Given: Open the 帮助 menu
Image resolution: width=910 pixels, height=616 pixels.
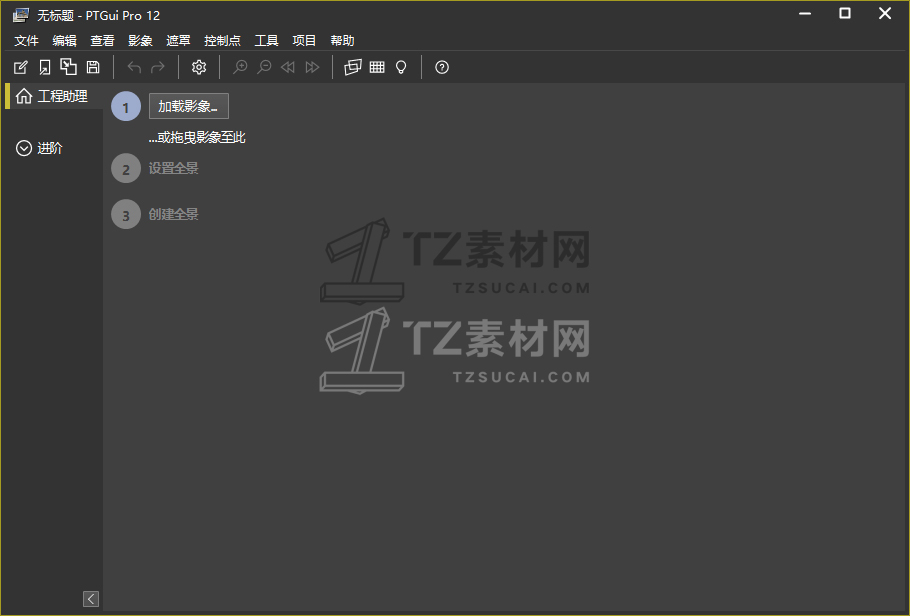Looking at the screenshot, I should [x=342, y=41].
